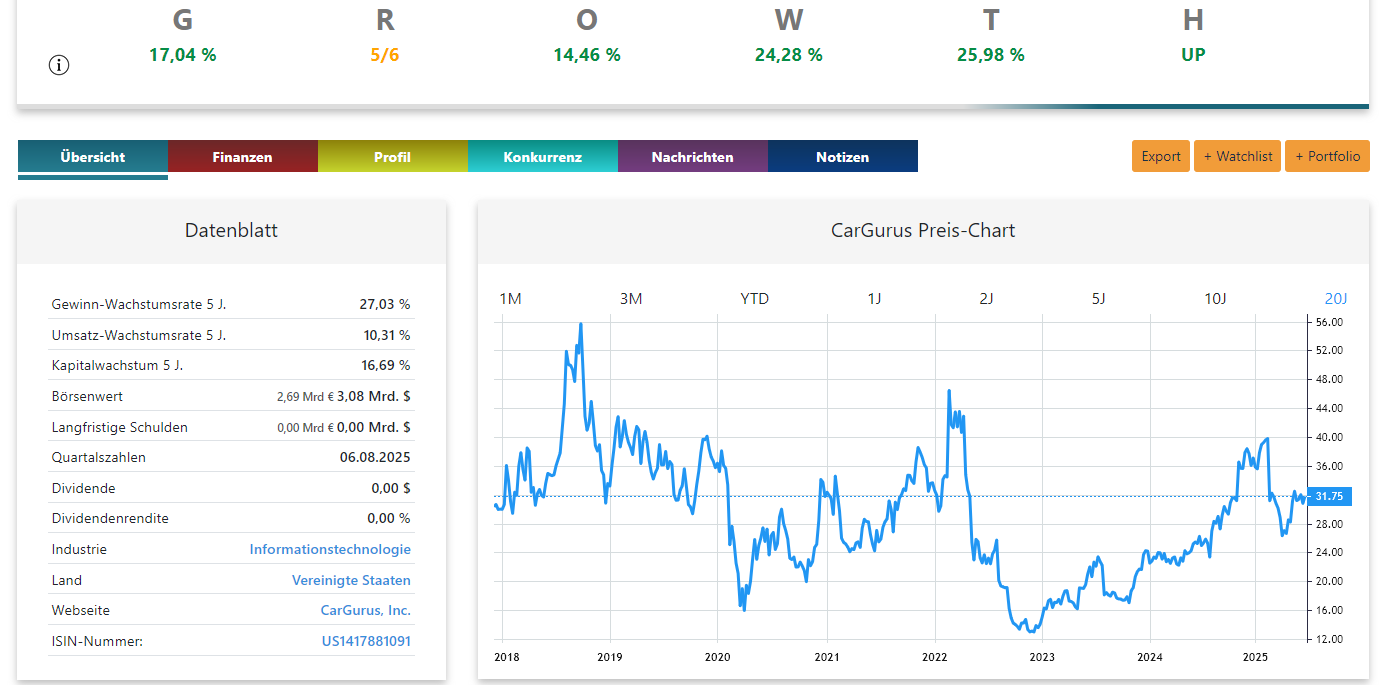This screenshot has height=685, width=1383.
Task: Click the euro market cap 2,69 Mrd €
Action: tap(305, 397)
